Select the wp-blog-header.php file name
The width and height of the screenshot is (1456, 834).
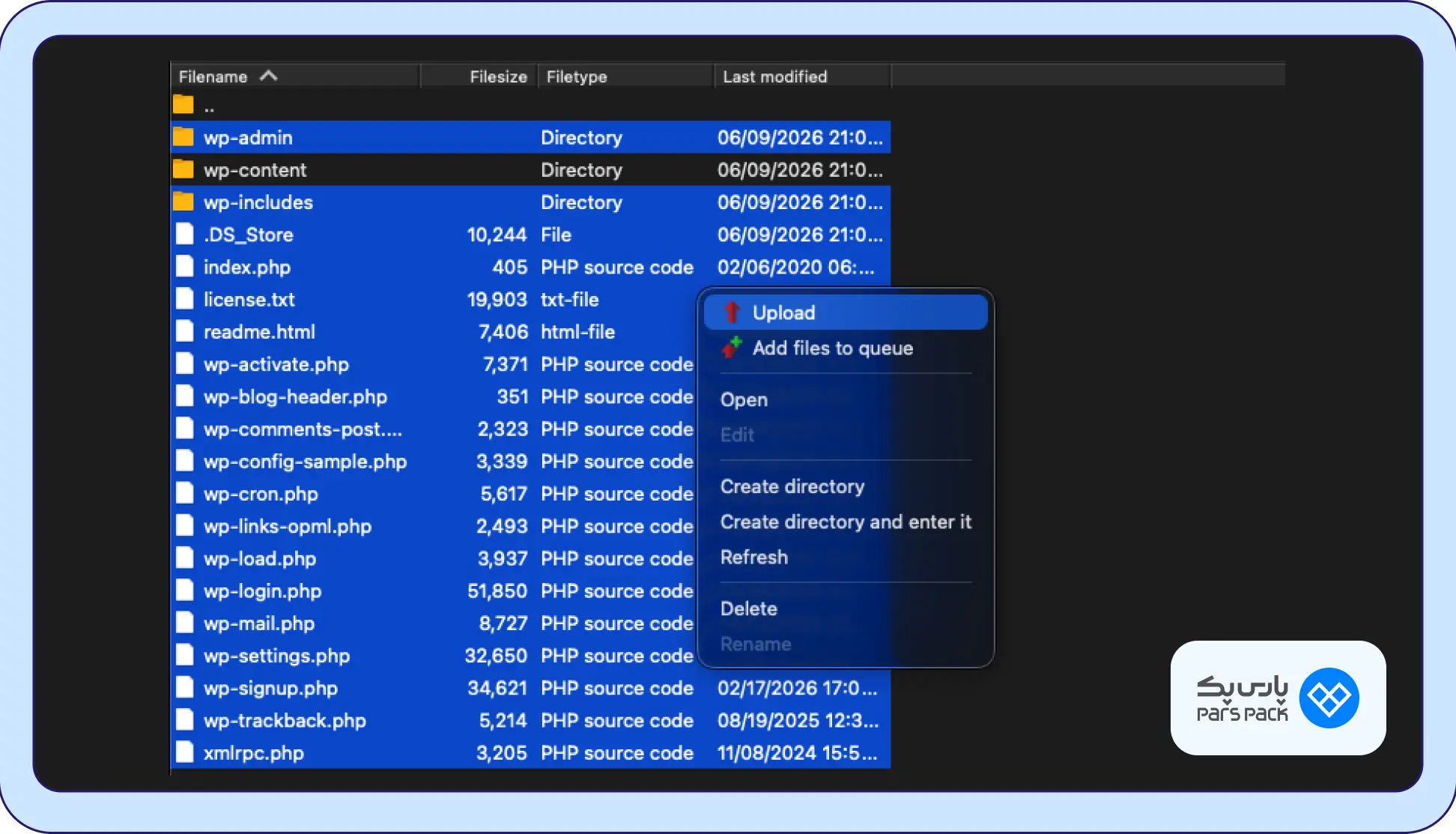(x=295, y=396)
